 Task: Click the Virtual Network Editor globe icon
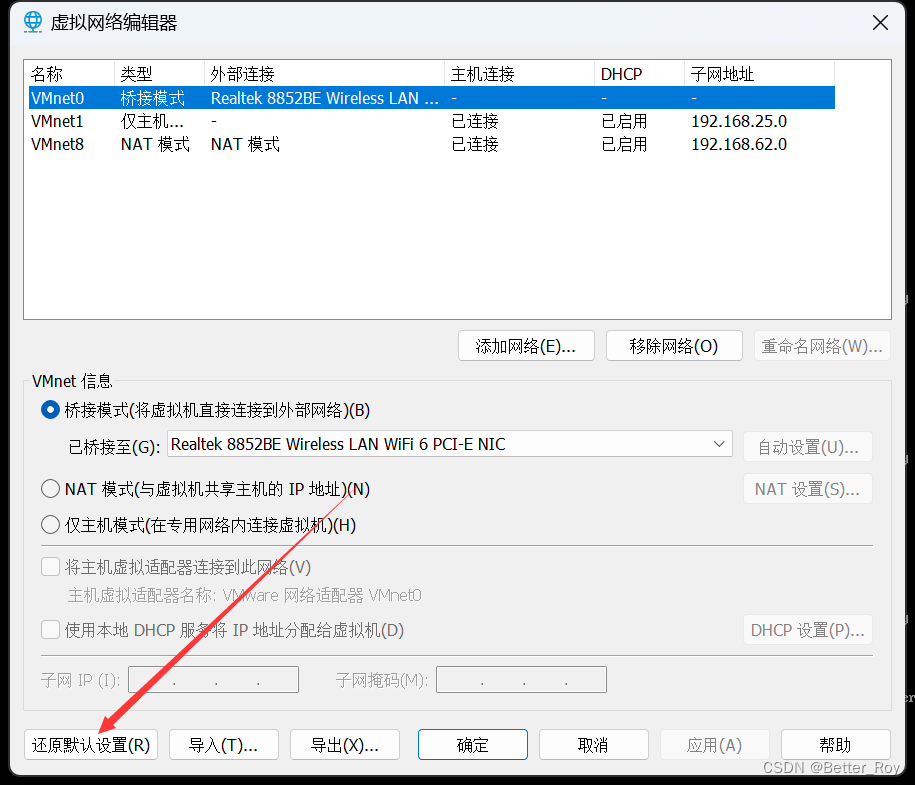[33, 22]
